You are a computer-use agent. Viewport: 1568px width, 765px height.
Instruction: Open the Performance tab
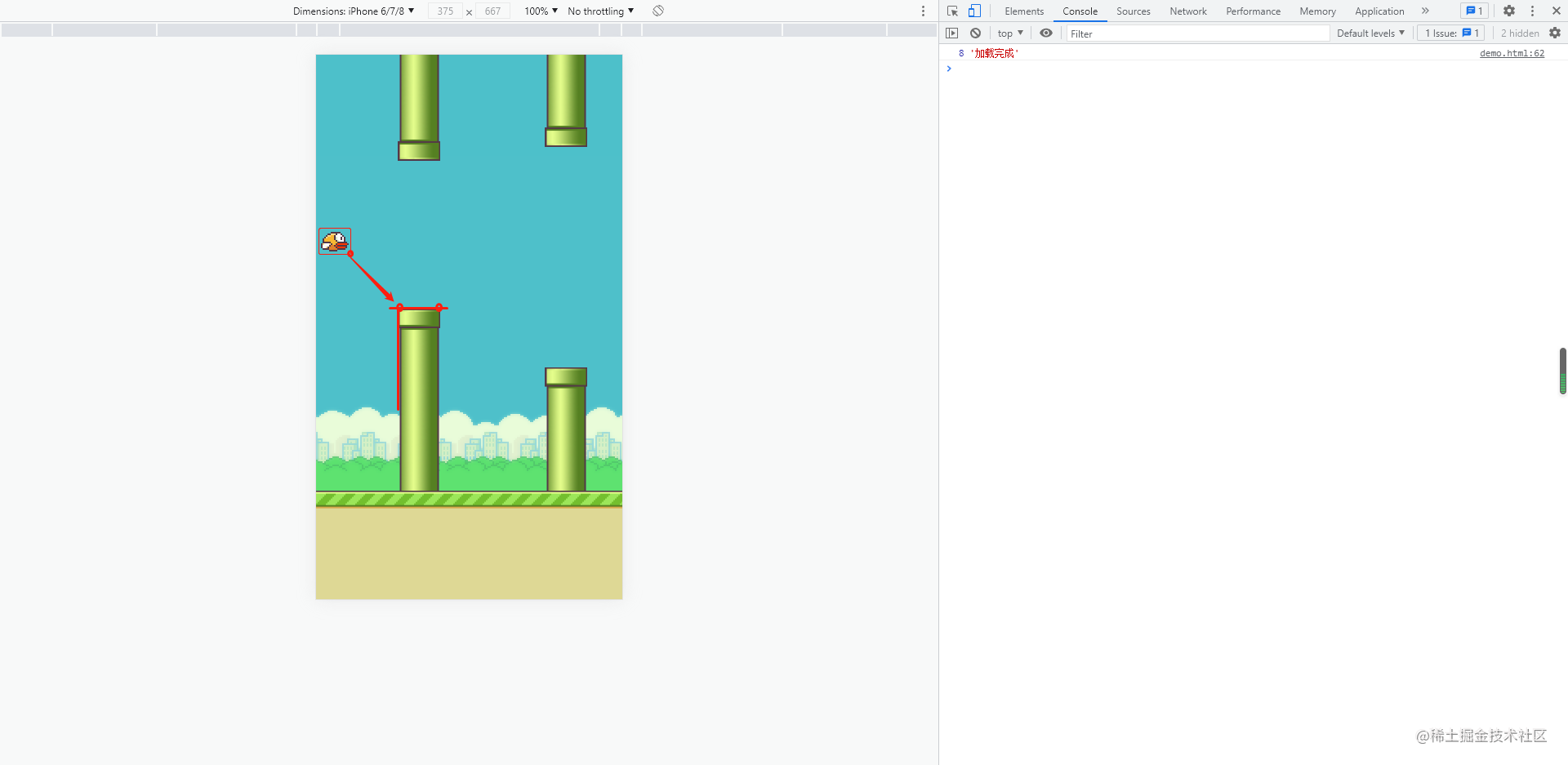1253,11
